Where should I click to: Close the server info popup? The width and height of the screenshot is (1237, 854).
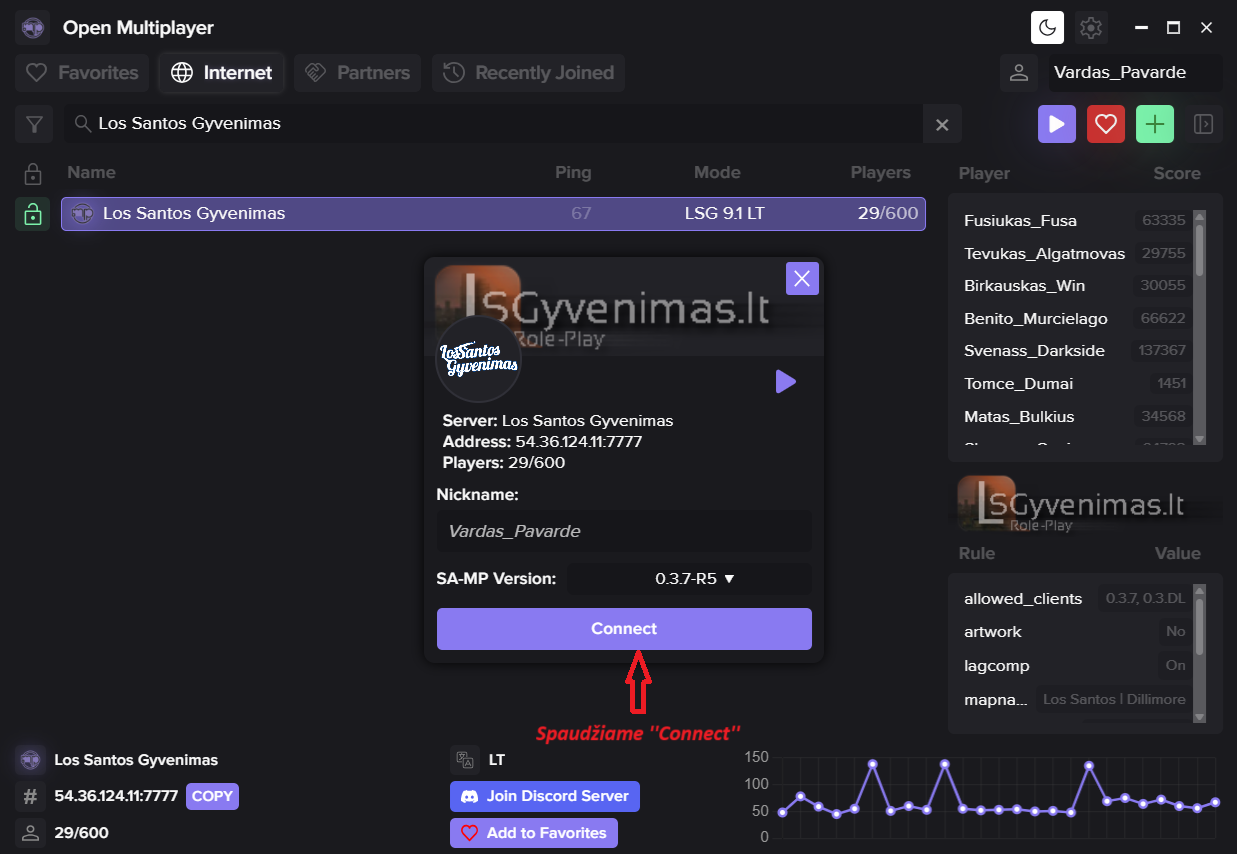[802, 279]
